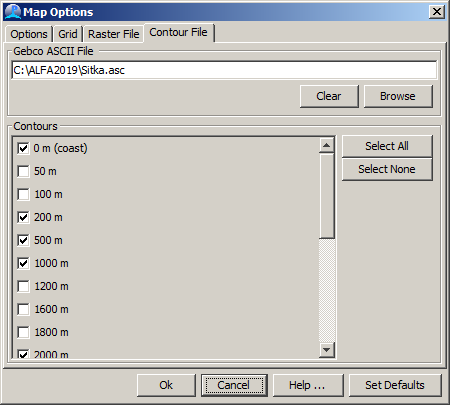
Task: Click Select All contours button
Action: [x=387, y=146]
